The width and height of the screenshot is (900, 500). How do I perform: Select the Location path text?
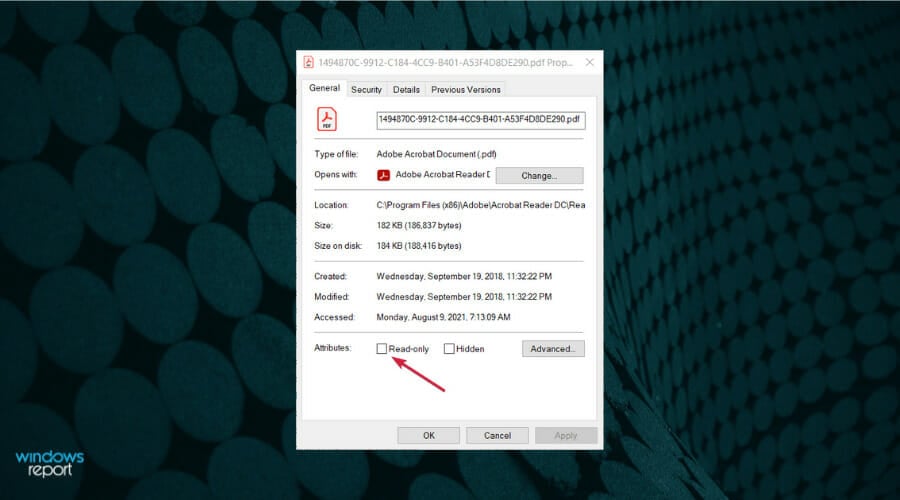coord(481,205)
